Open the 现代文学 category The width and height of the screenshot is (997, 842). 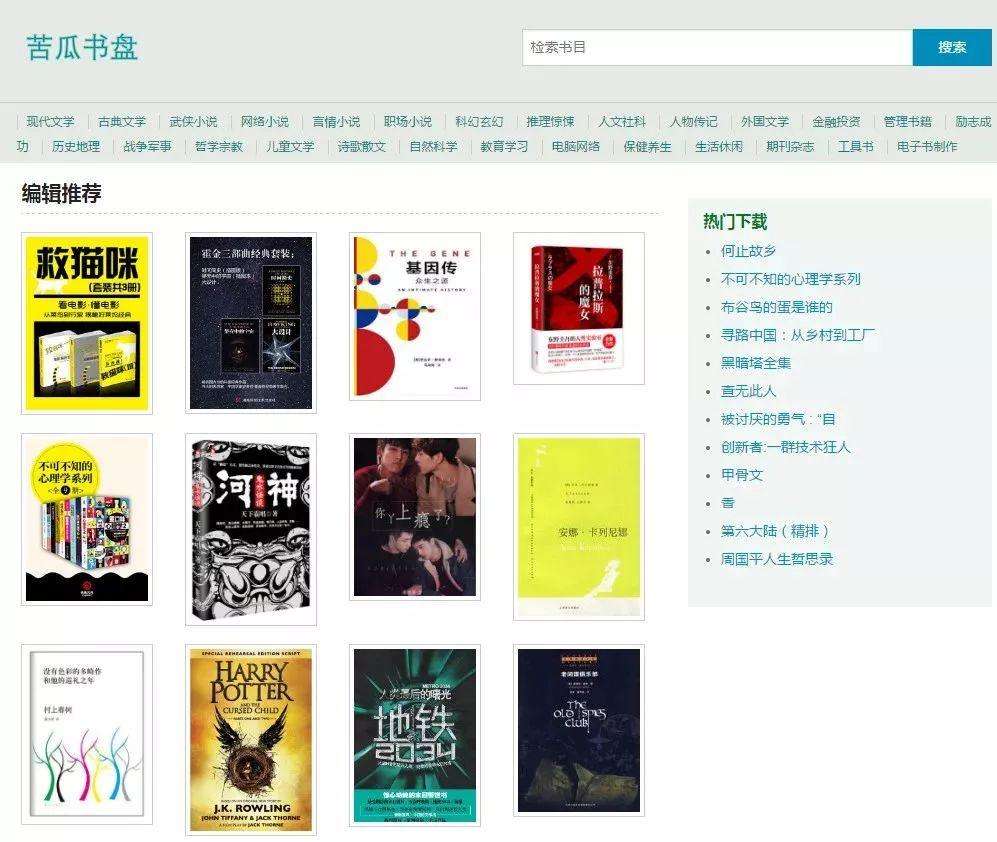[x=51, y=122]
